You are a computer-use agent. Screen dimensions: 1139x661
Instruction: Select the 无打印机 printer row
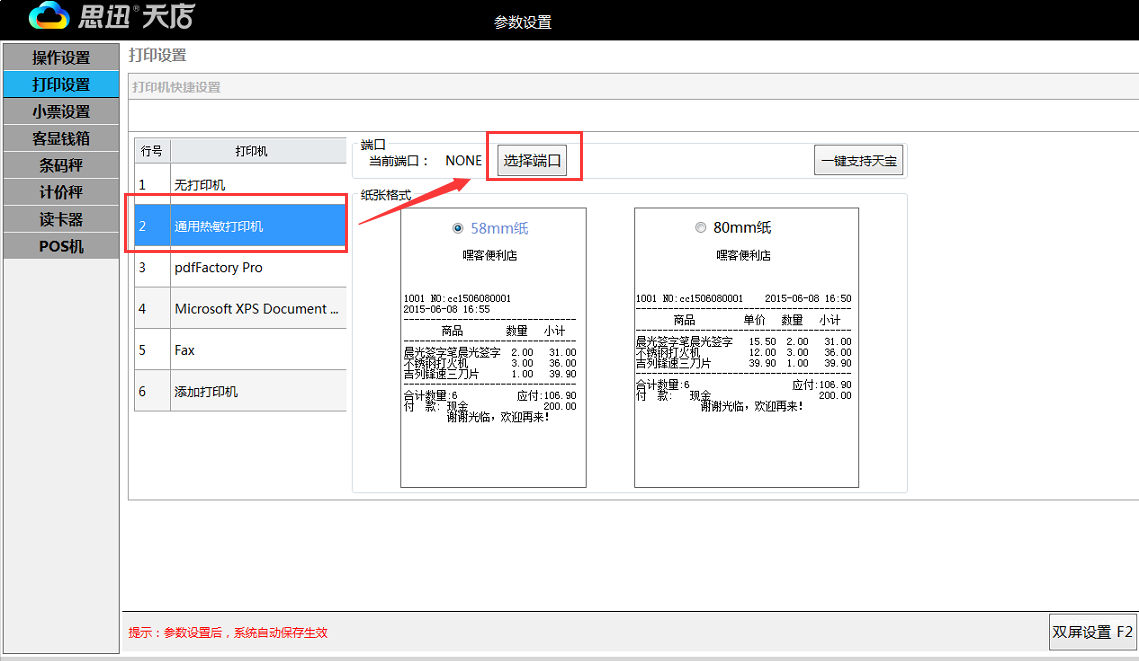[240, 184]
